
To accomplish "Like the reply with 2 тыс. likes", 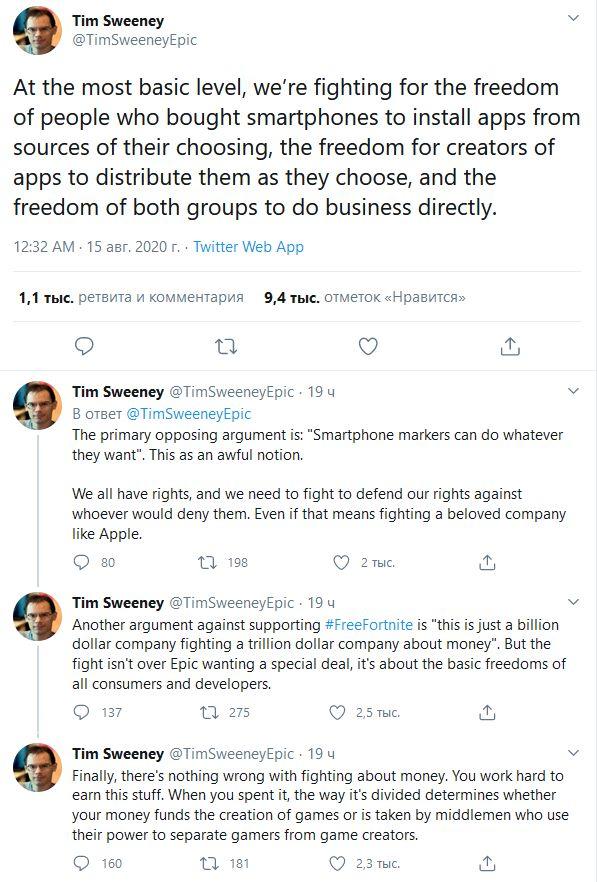I will click(342, 562).
